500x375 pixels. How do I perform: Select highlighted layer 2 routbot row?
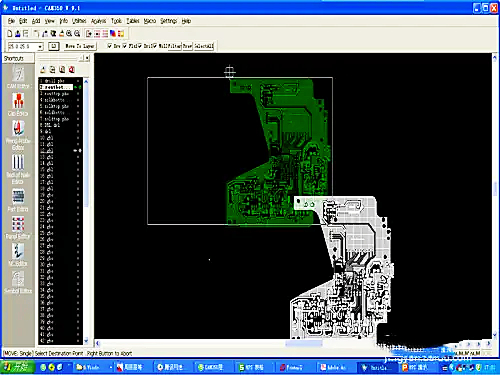(x=56, y=87)
